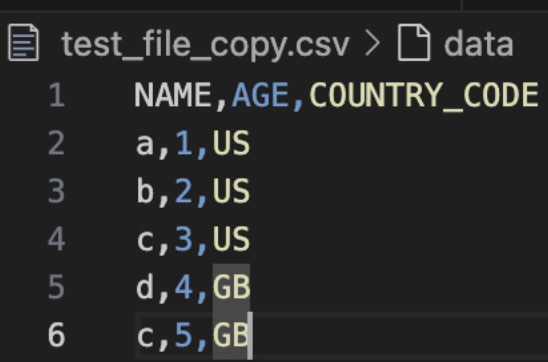Click the age value 4 on line 5
The image size is (548, 362).
pyautogui.click(x=184, y=287)
